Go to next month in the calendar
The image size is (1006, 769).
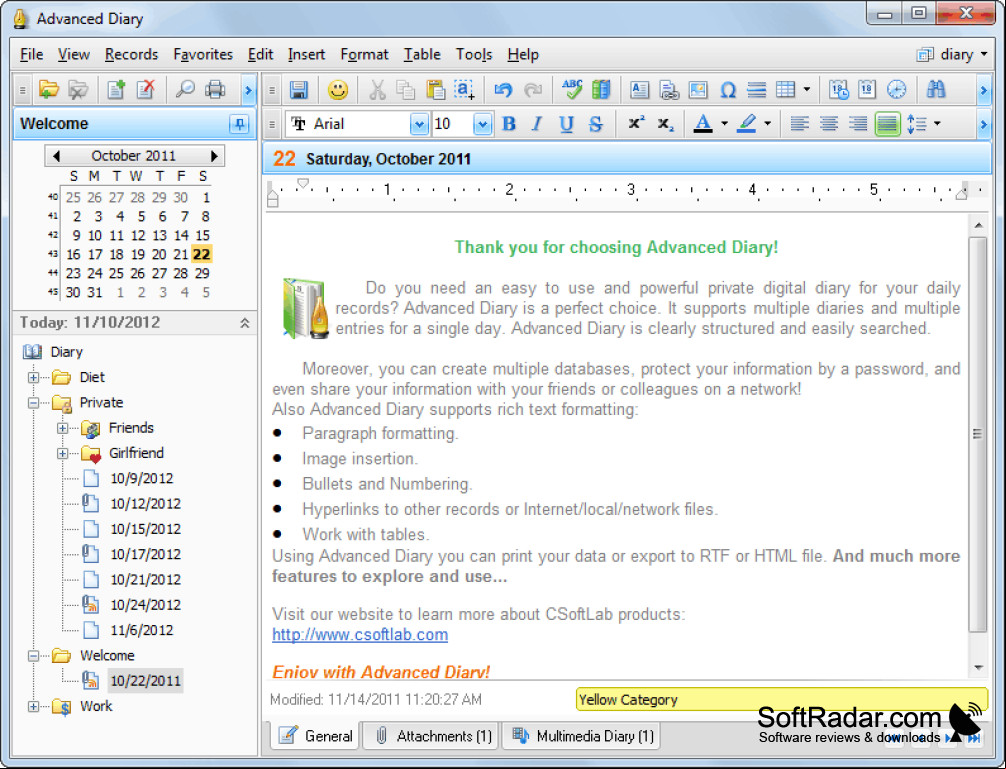214,156
